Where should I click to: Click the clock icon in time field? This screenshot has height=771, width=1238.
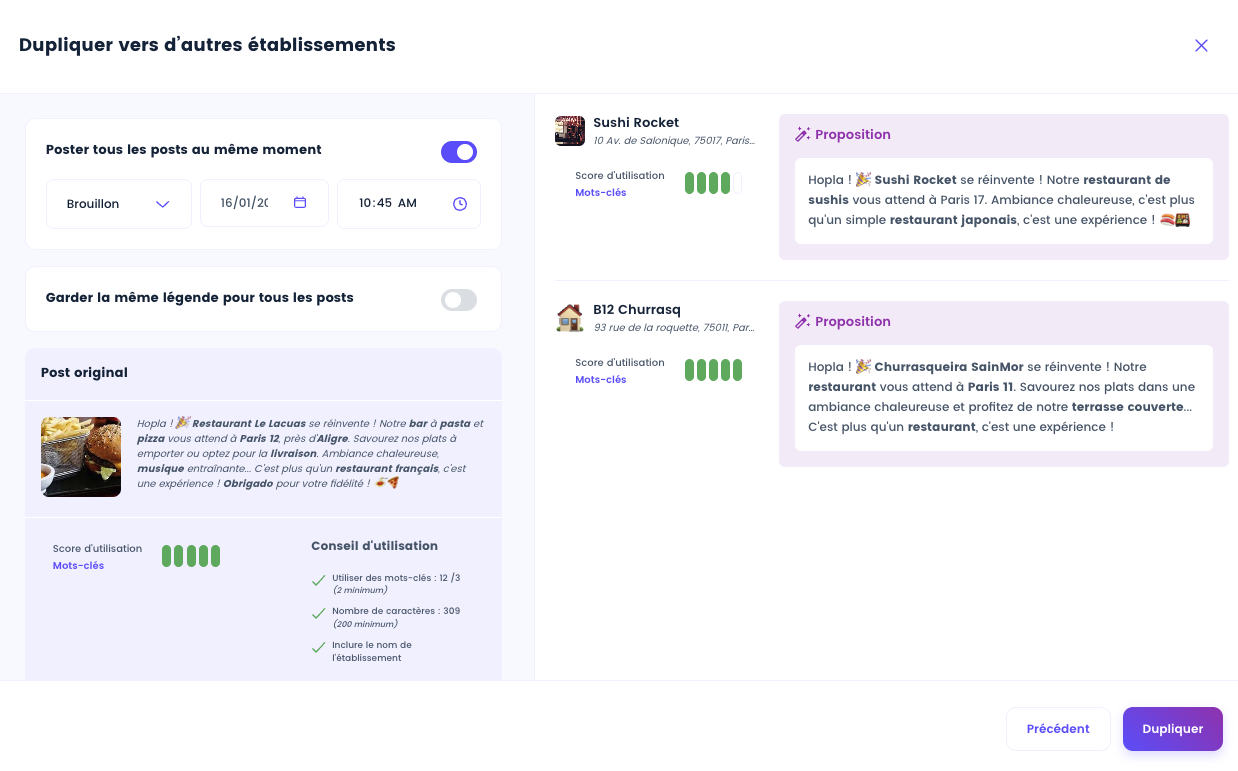point(460,204)
